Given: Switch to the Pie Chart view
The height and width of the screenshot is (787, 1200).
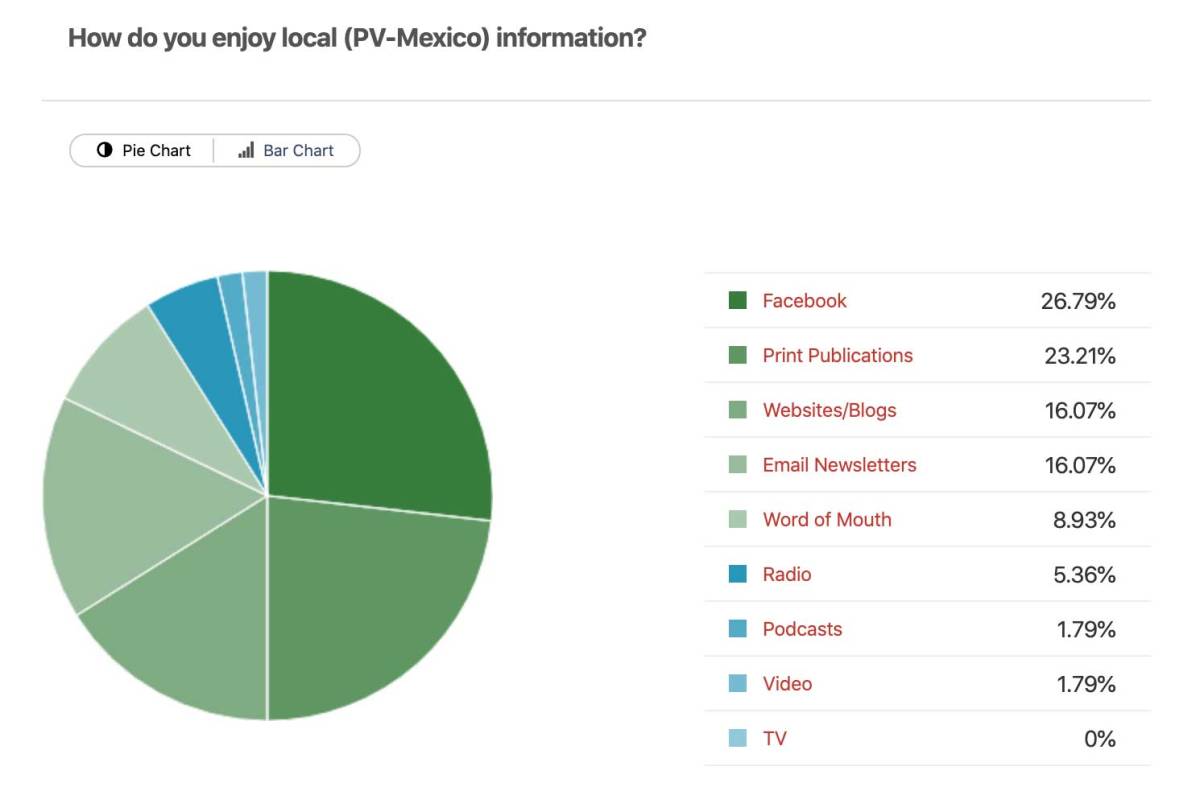Looking at the screenshot, I should click(143, 151).
